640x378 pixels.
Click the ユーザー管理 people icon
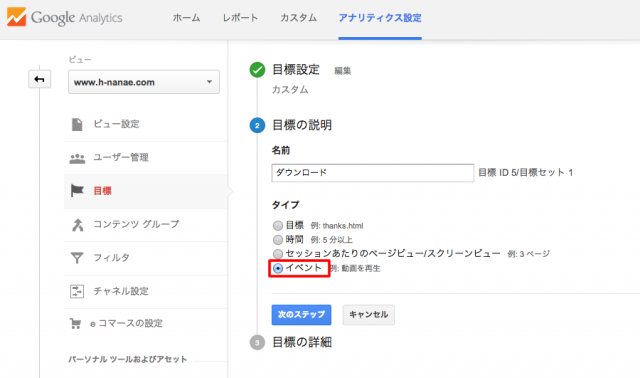click(x=77, y=158)
